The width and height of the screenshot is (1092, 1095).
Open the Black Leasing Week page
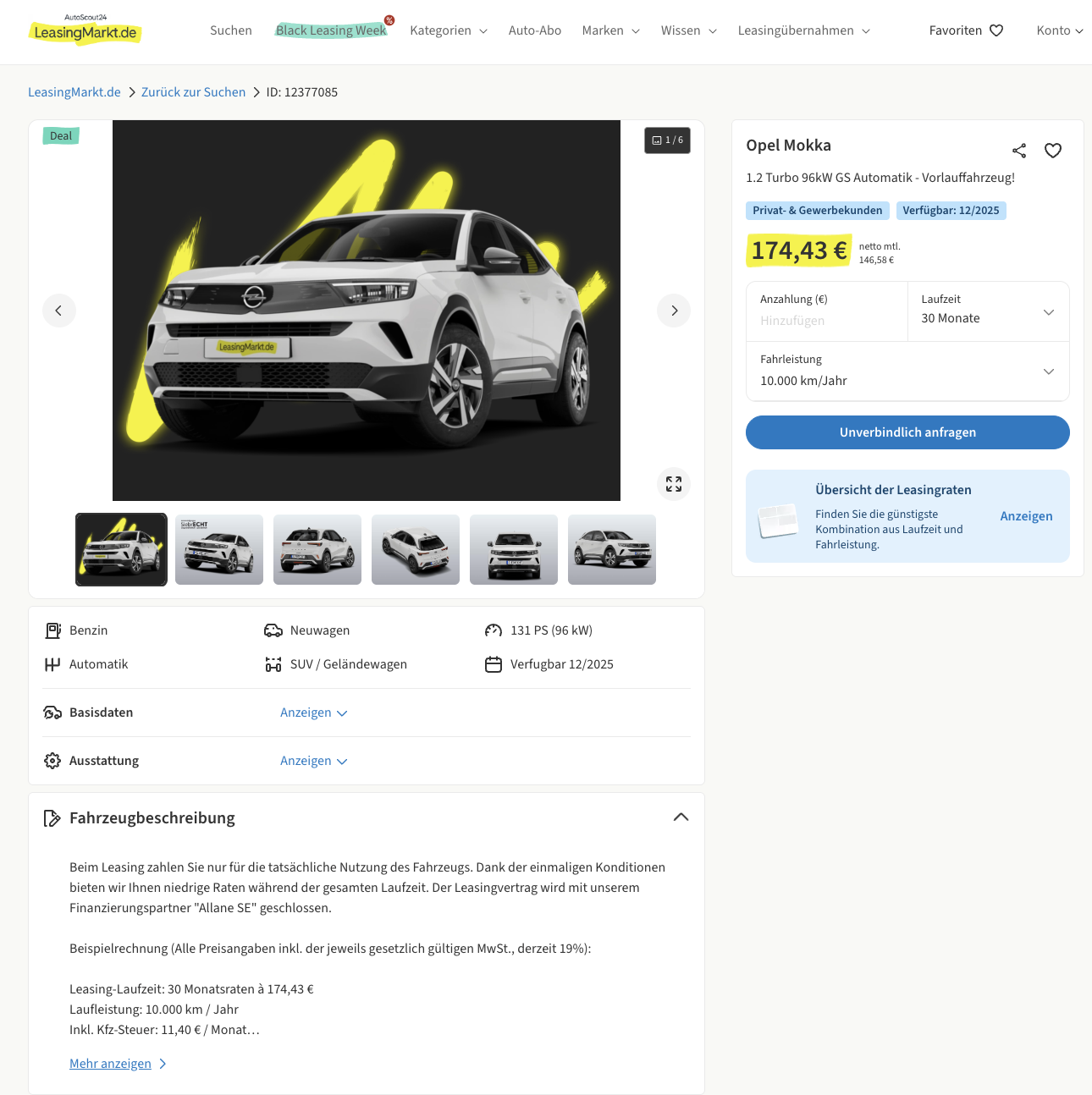331,30
